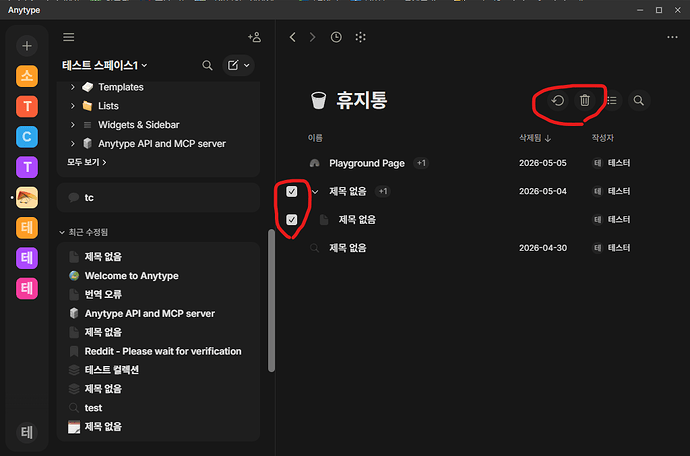Open the purple '테' space
The width and height of the screenshot is (690, 456).
pyautogui.click(x=27, y=258)
